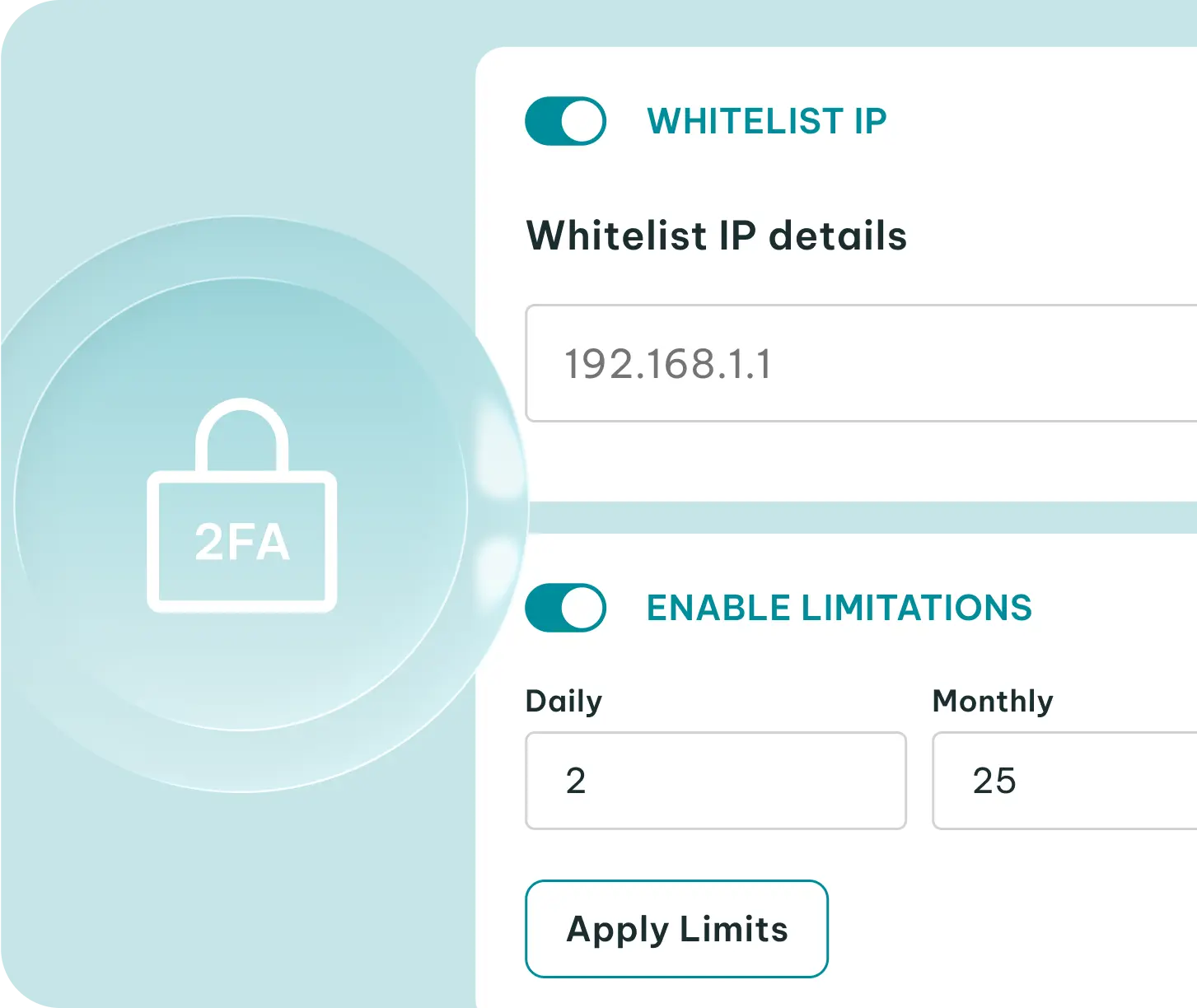The height and width of the screenshot is (1008, 1197).
Task: Click the white knob of the Limitations switch
Action: 582,608
